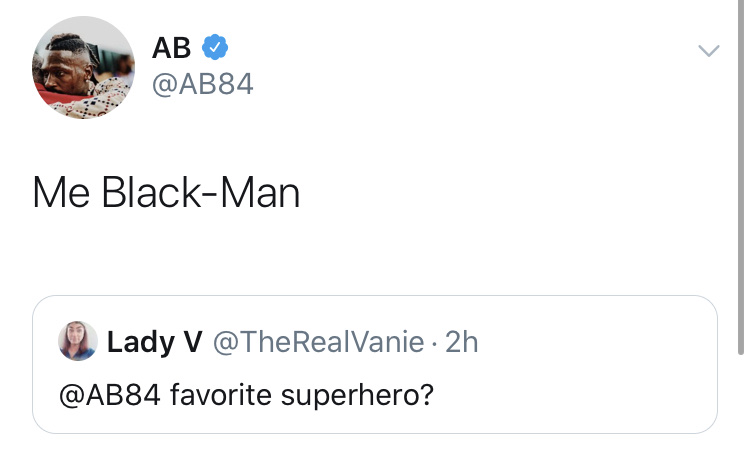Image resolution: width=750 pixels, height=470 pixels.
Task: Visit the @TheRealVanie handle
Action: point(318,342)
